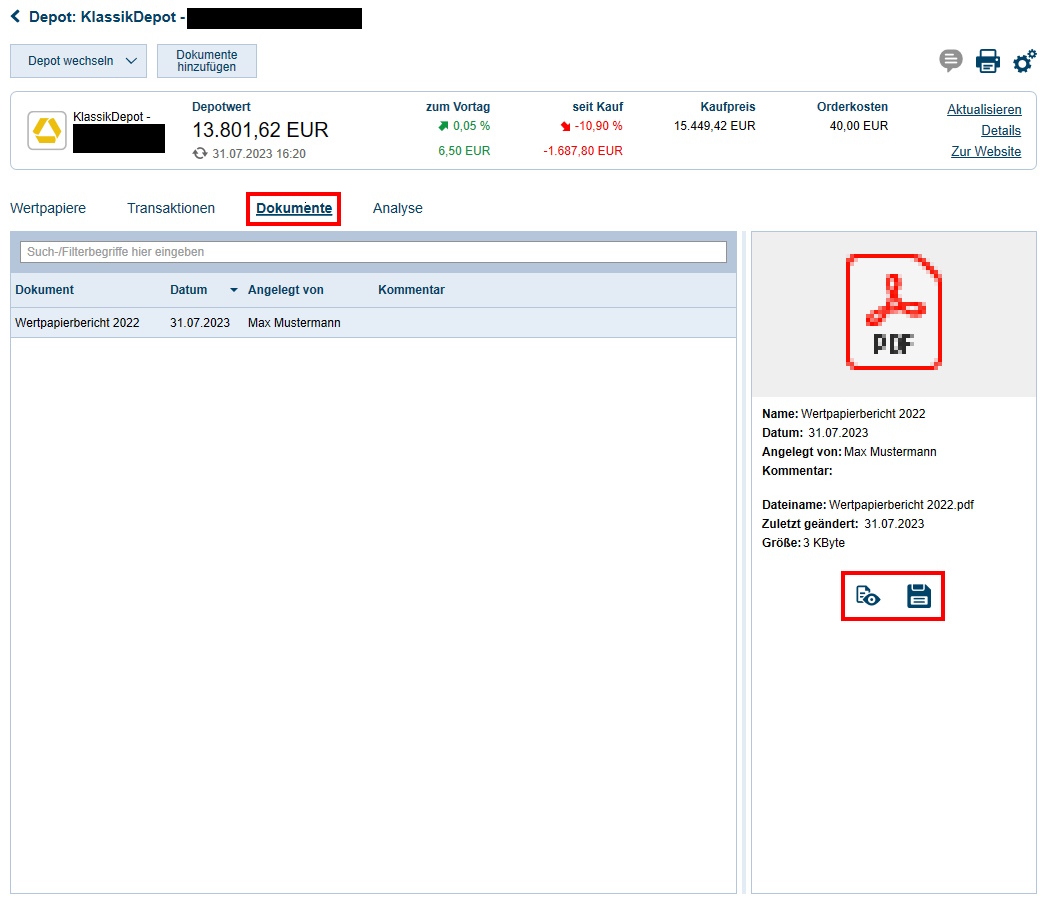Click the back arrow next to Depot title
Viewport: 1042px width, 900px height.
coord(16,17)
